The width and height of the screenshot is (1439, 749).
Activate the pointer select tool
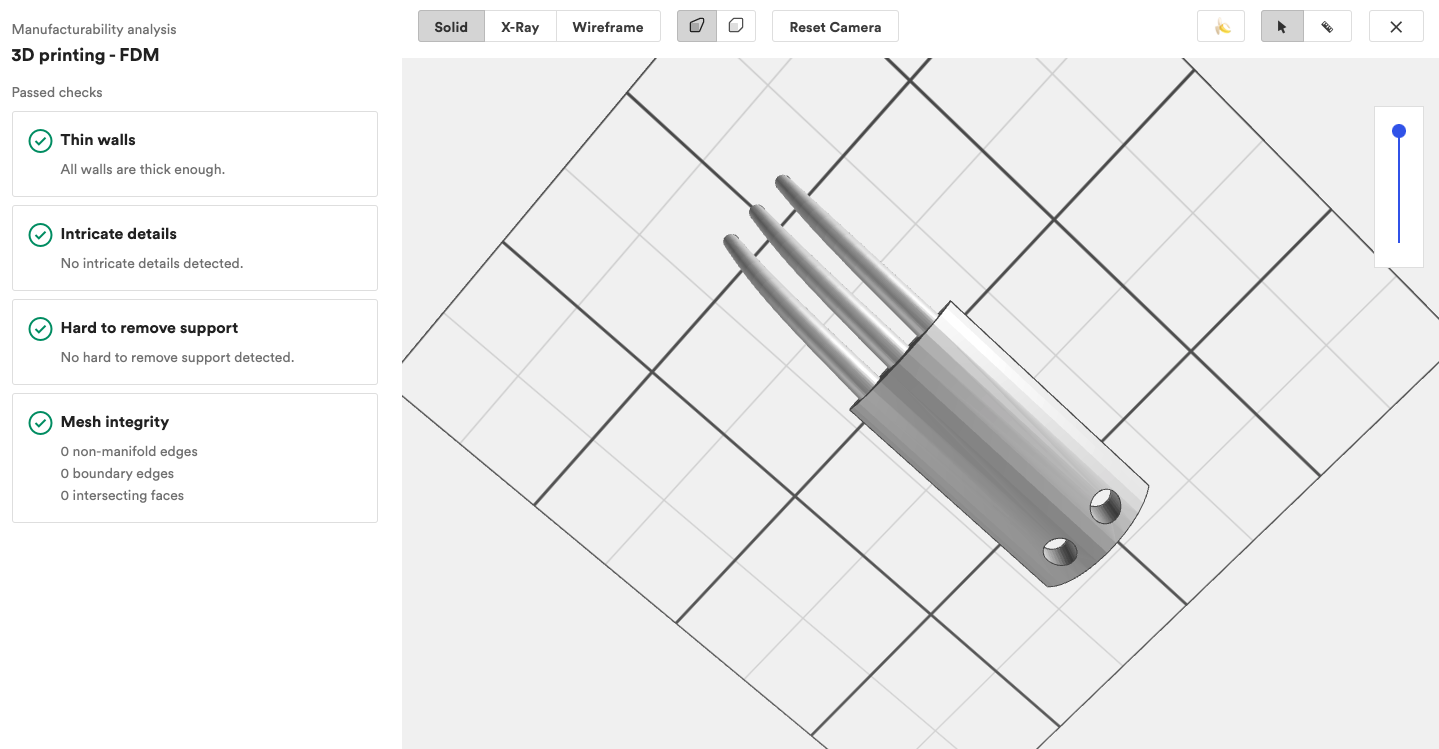tap(1282, 27)
